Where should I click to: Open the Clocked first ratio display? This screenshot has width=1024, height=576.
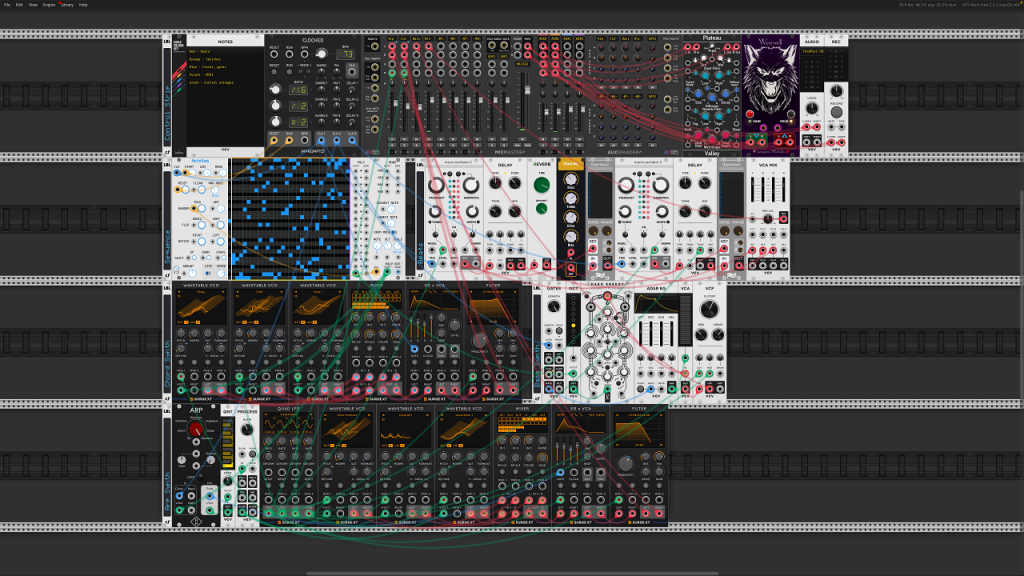[x=298, y=89]
